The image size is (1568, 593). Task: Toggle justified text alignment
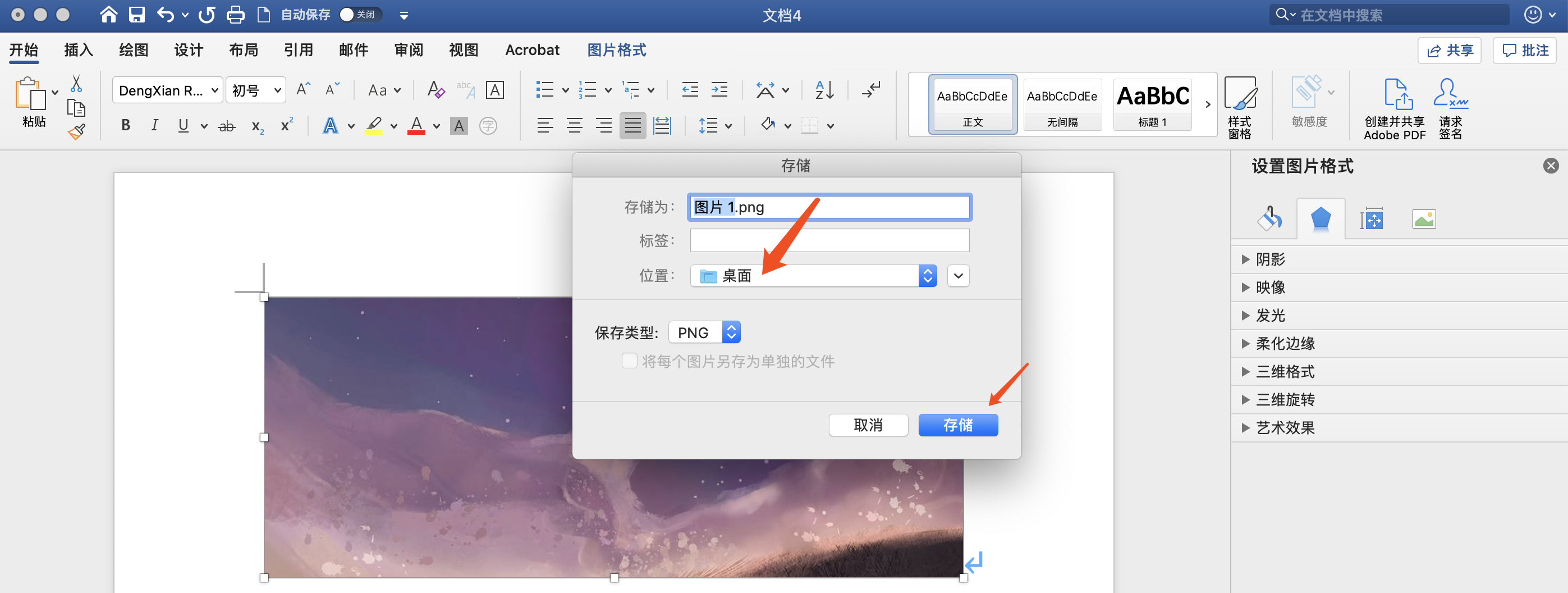tap(632, 126)
